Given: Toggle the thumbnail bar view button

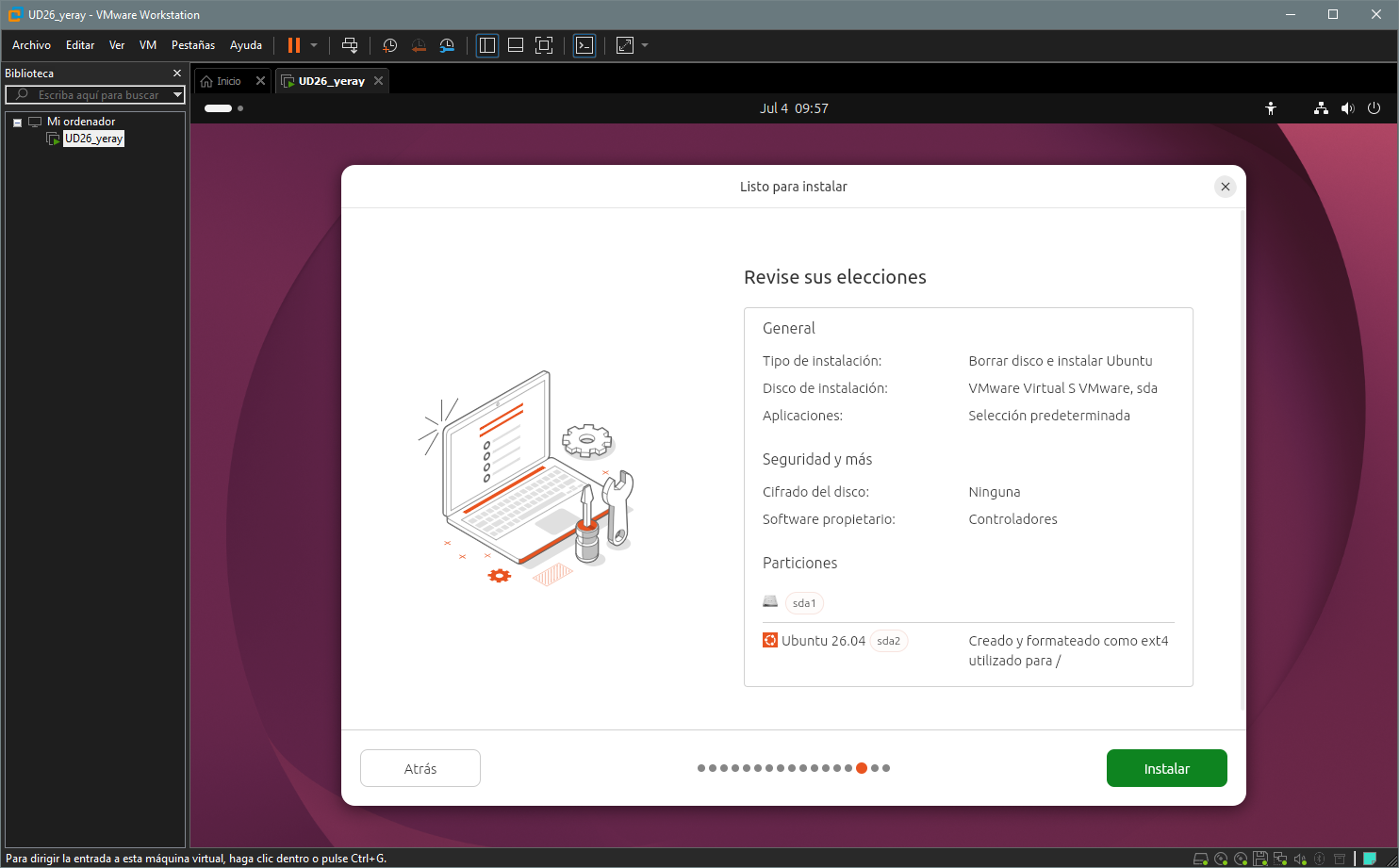Looking at the screenshot, I should click(516, 45).
